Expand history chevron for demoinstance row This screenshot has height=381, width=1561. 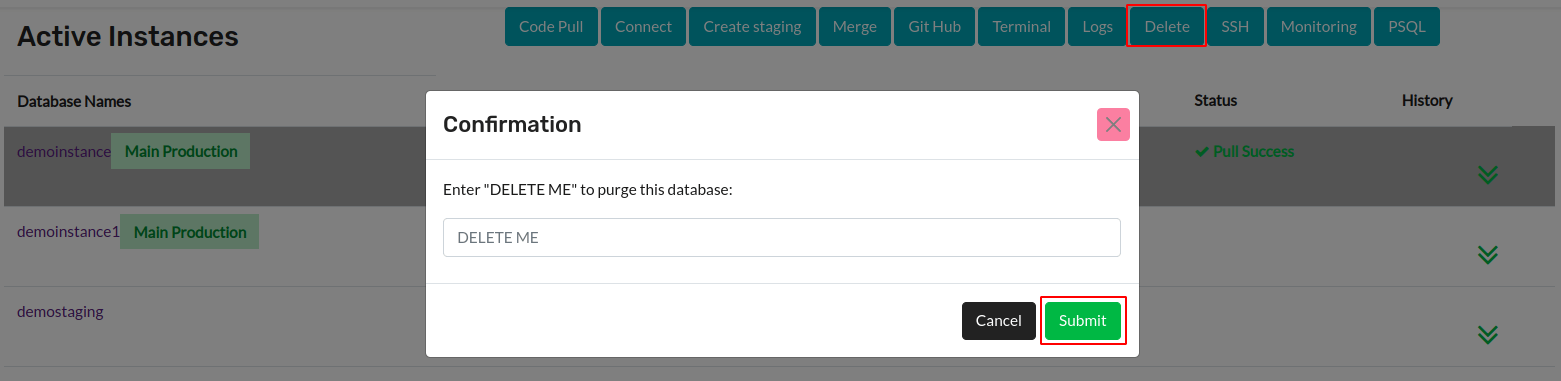coord(1488,175)
